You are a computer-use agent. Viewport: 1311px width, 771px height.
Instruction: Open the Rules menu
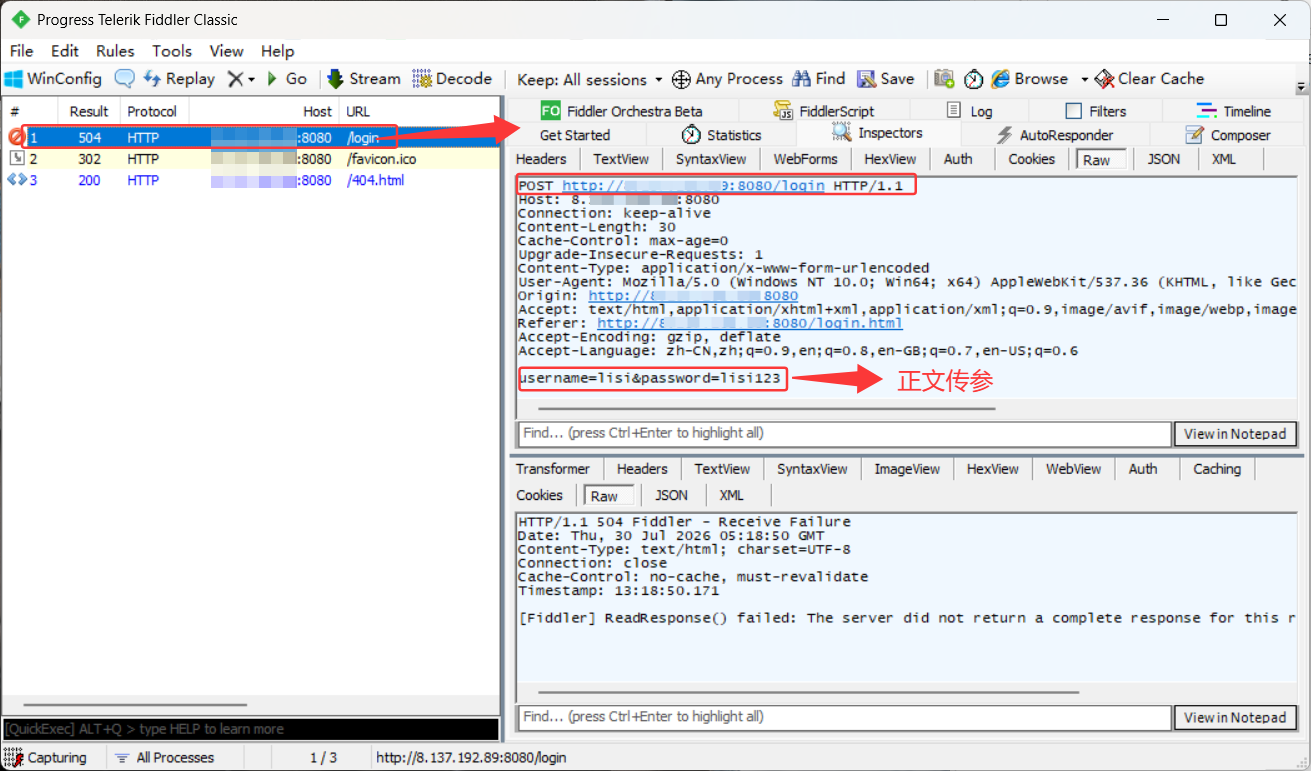[115, 51]
